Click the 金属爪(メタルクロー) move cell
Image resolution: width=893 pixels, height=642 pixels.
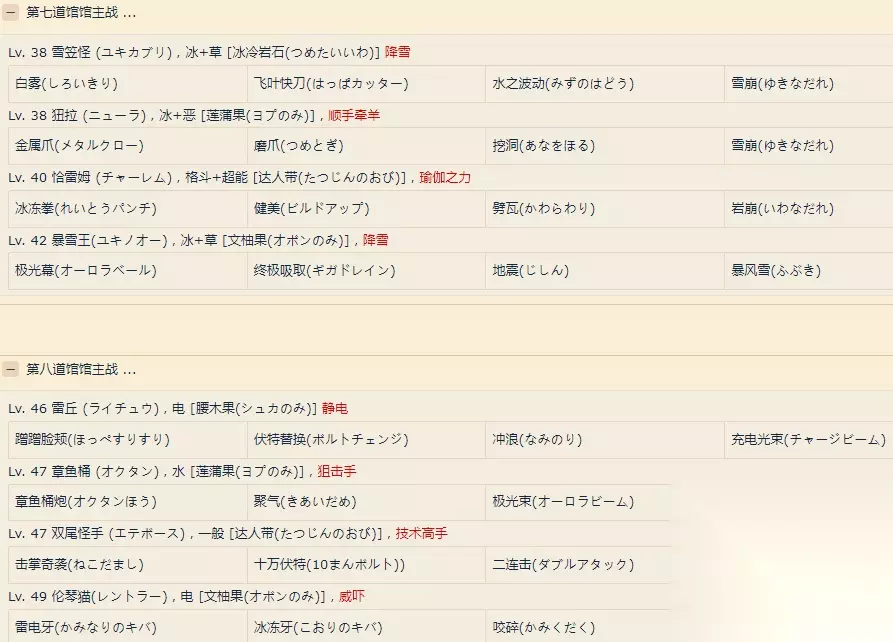tap(128, 146)
